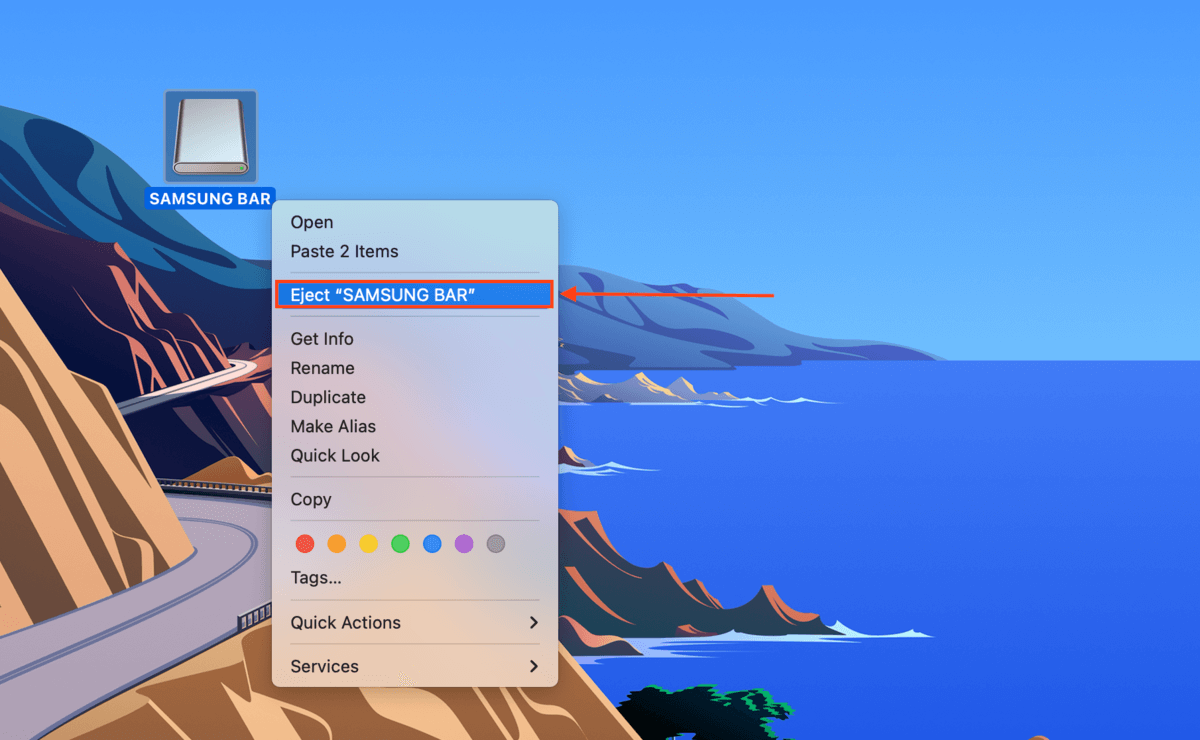
Task: Apply the blue color tag
Action: (432, 544)
